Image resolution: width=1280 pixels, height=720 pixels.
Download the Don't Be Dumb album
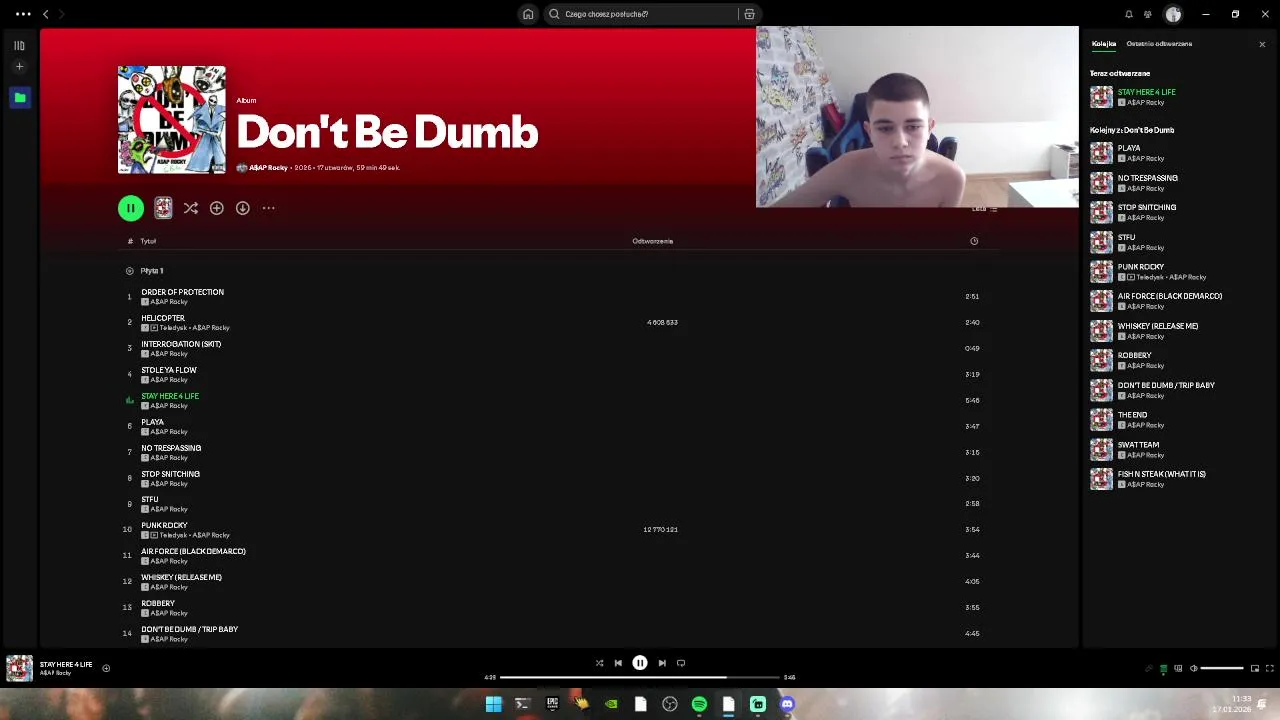(x=242, y=208)
